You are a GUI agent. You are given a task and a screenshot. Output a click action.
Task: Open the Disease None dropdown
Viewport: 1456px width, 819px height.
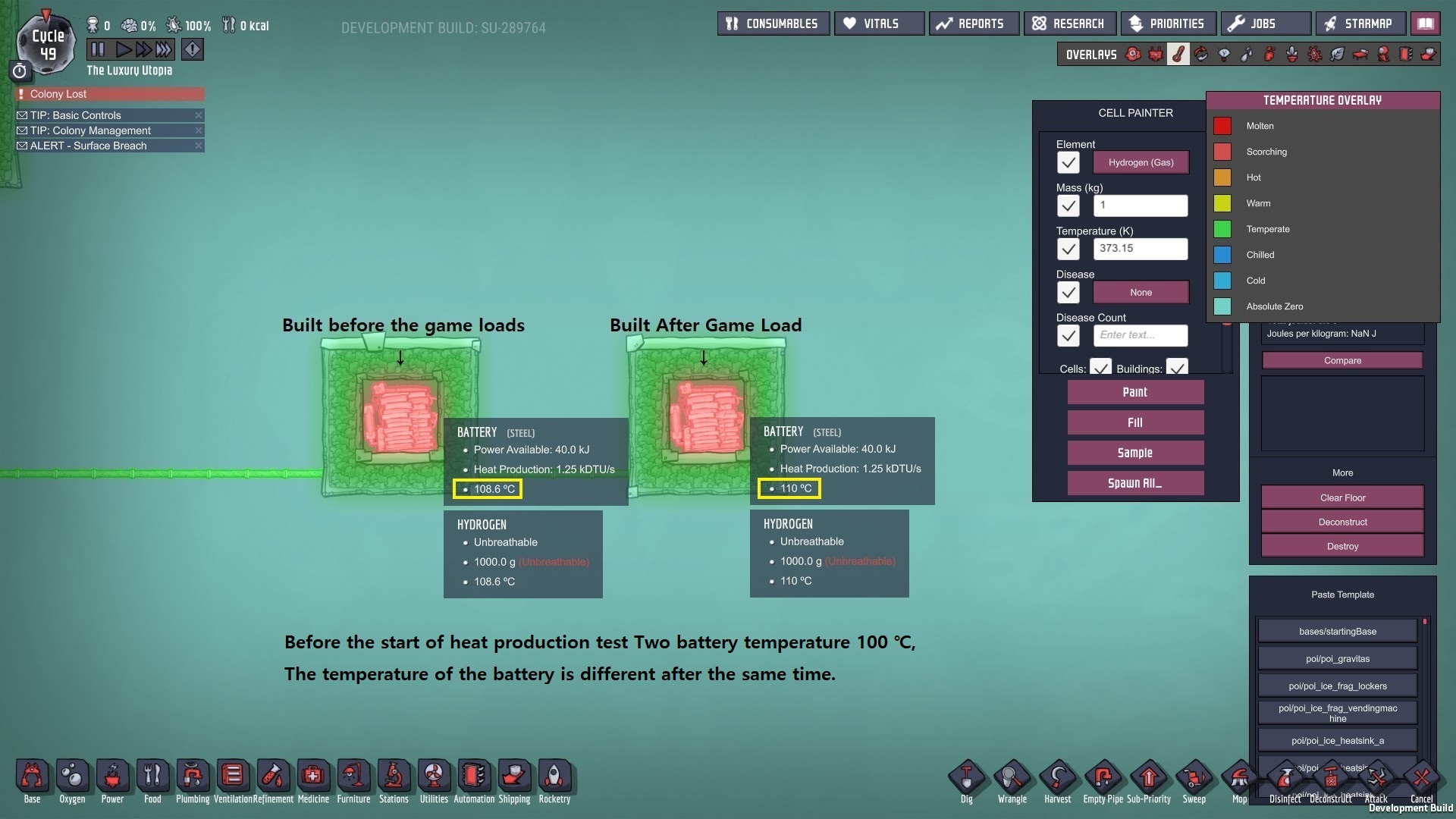(1140, 292)
